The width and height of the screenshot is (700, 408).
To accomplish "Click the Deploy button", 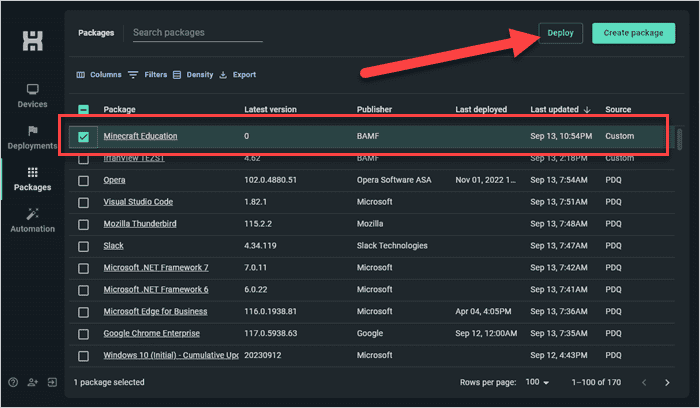I will (x=560, y=33).
